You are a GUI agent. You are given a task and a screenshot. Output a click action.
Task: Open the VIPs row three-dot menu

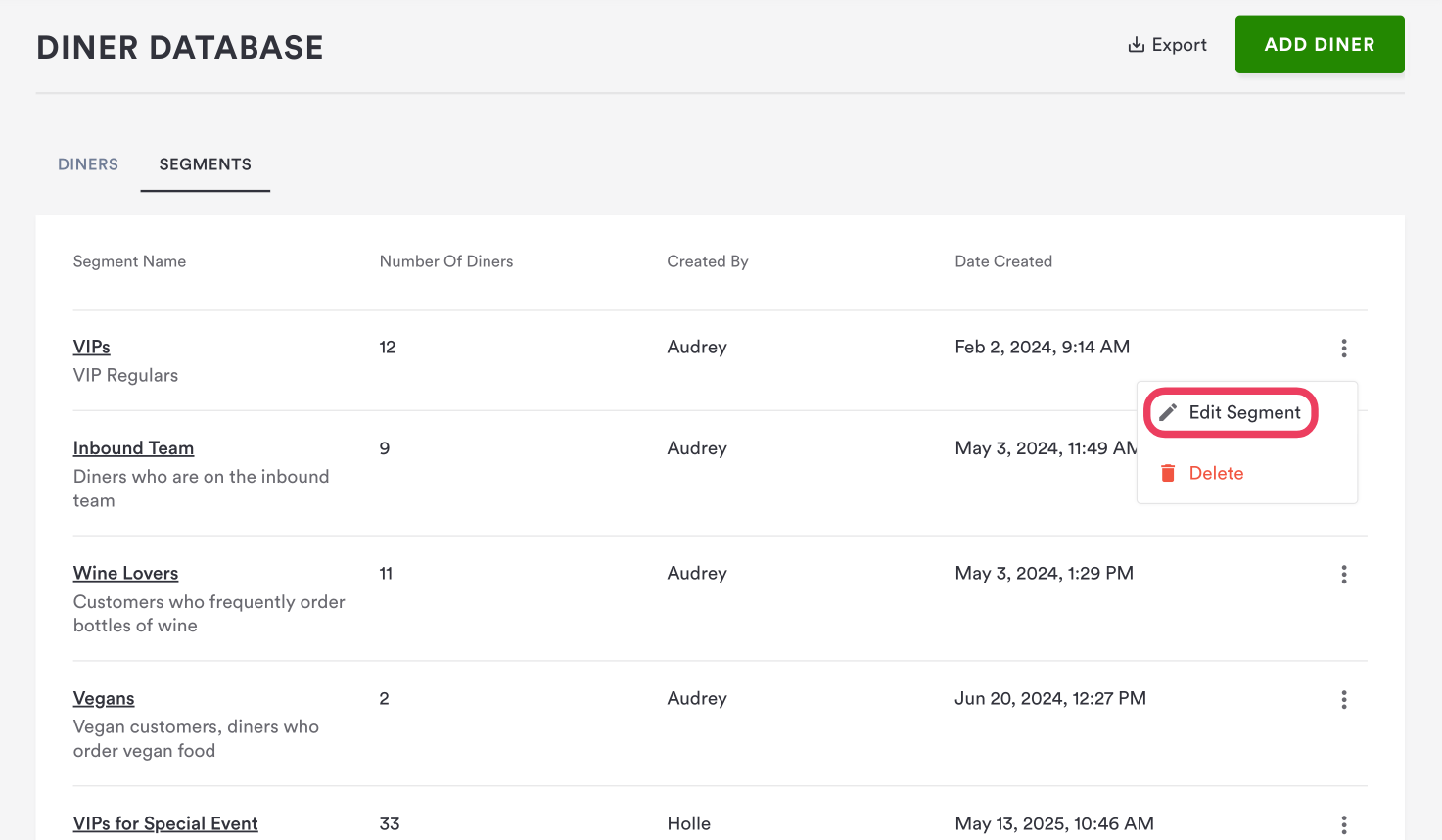click(1343, 348)
